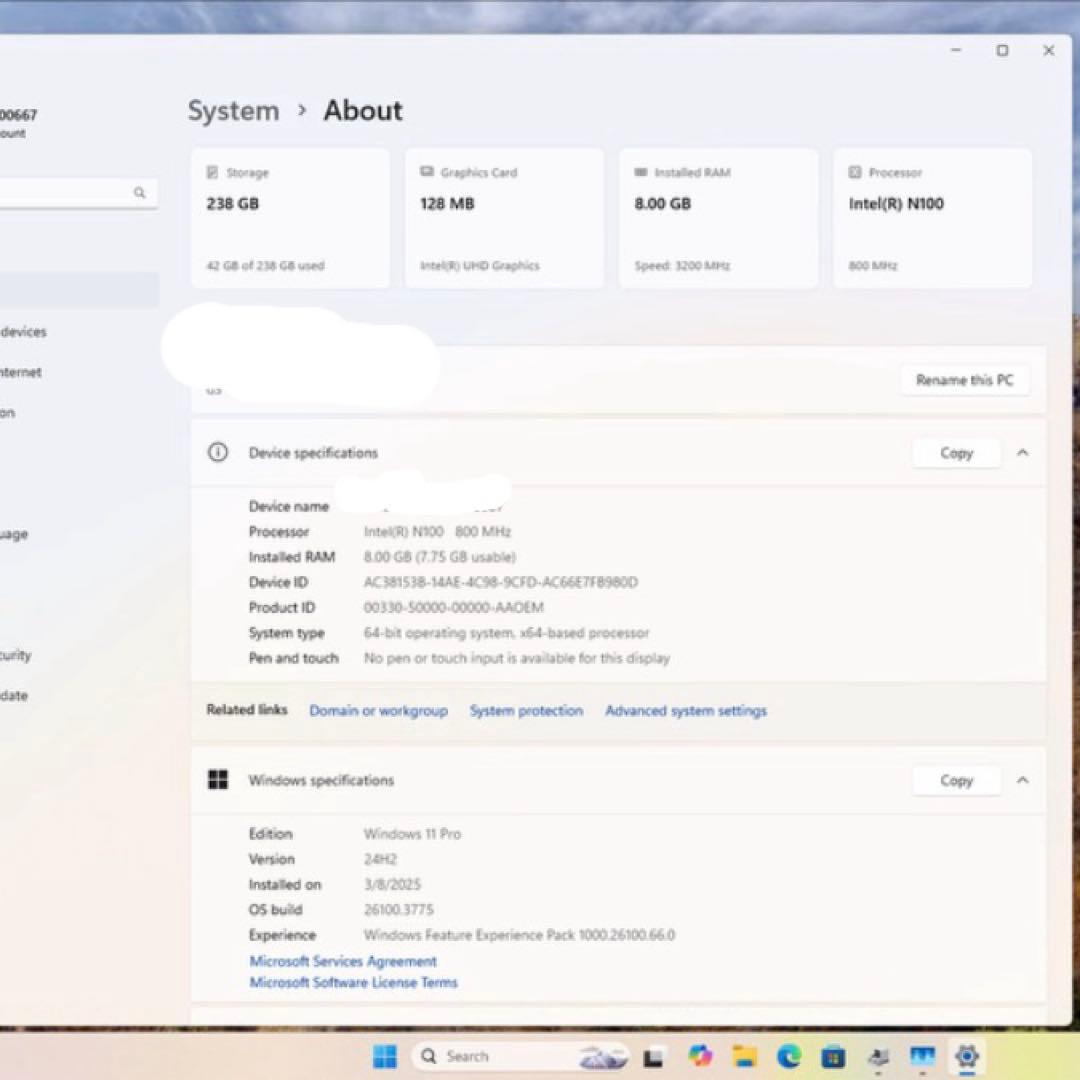1080x1080 pixels.
Task: Open Windows Update from the sidebar
Action: (14, 695)
